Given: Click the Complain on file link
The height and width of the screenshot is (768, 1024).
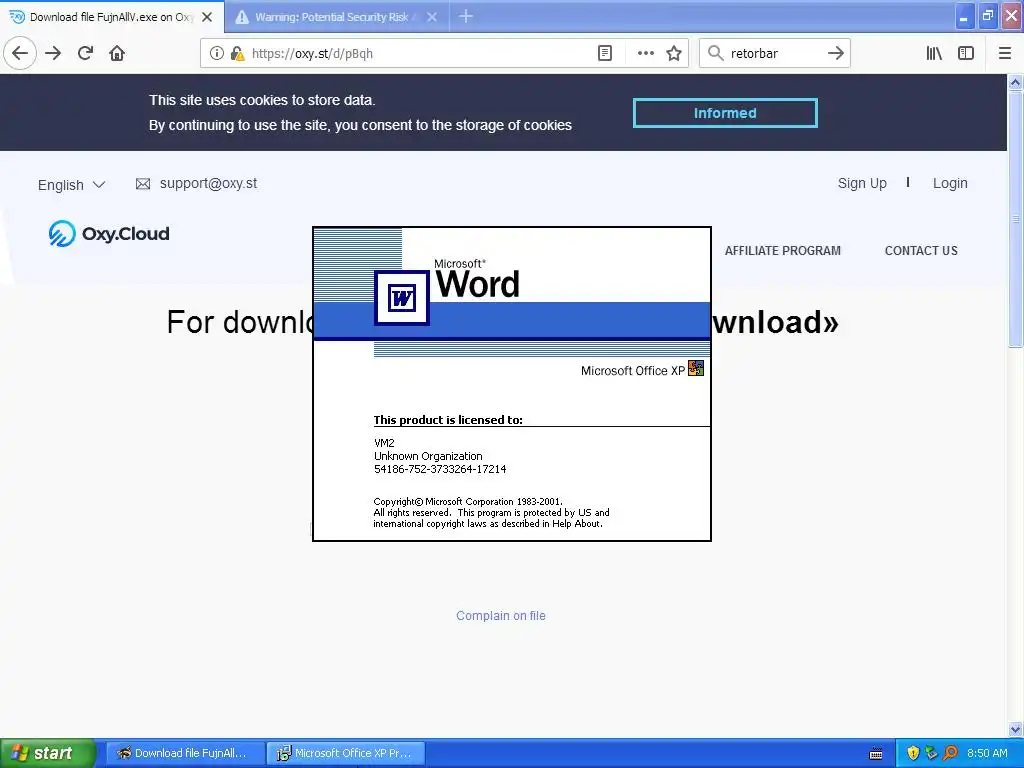Looking at the screenshot, I should click(x=500, y=616).
